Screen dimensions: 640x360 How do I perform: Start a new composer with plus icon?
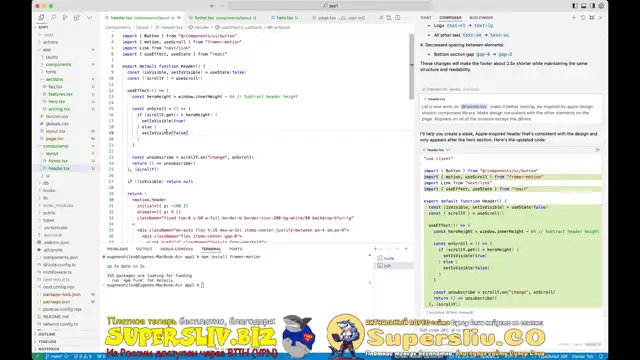[x=574, y=18]
